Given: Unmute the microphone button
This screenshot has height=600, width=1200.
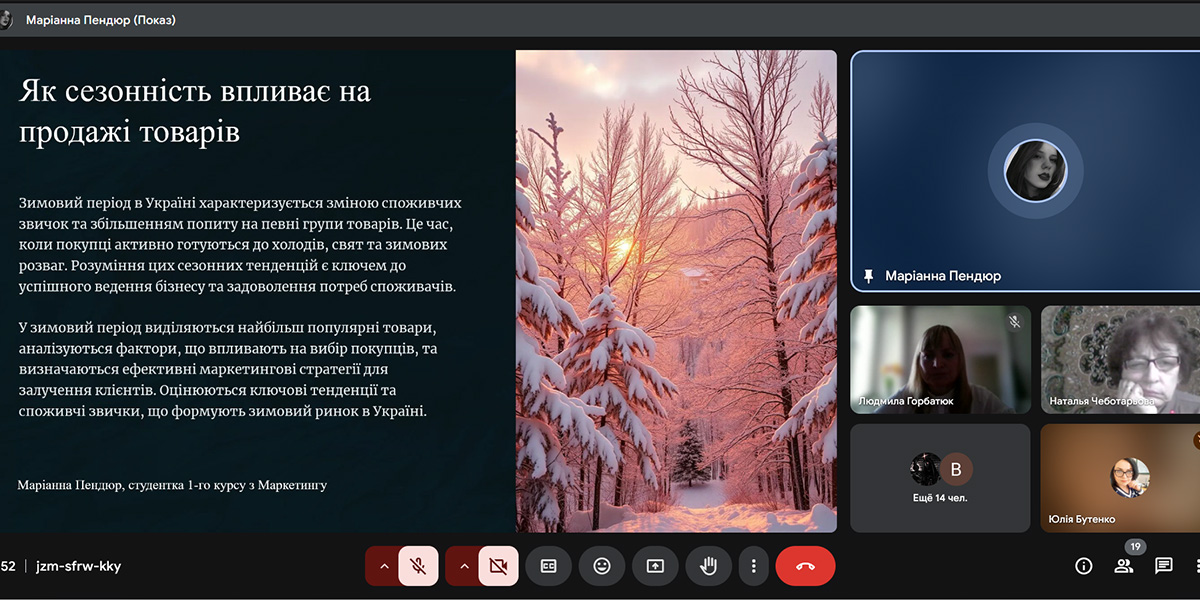Looking at the screenshot, I should (418, 566).
